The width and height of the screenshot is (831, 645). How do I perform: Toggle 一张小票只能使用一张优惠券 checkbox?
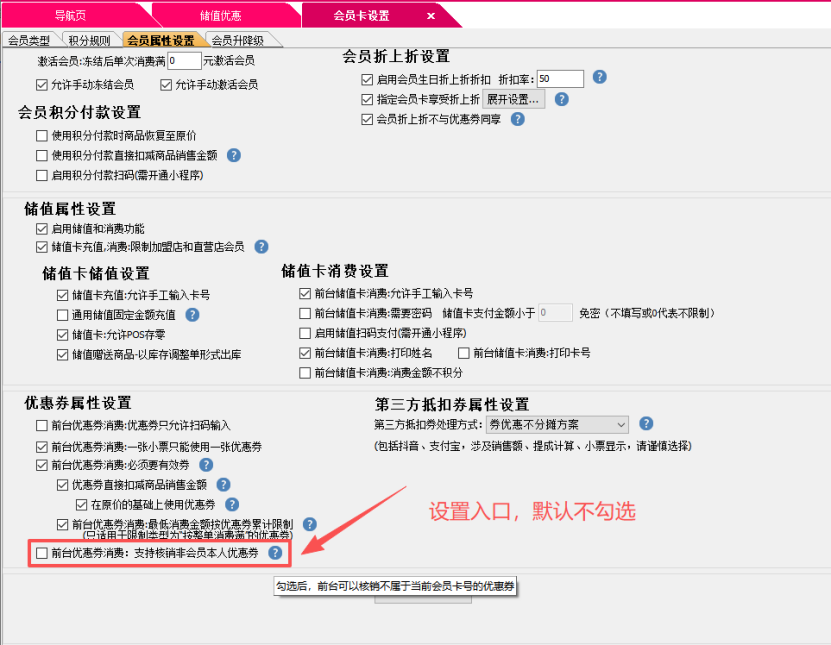coord(42,447)
